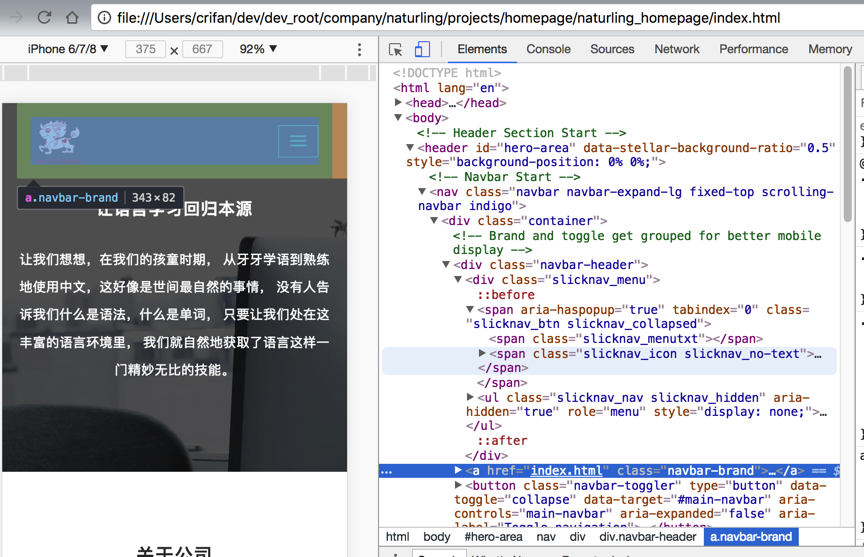Open the Performance tab
Screen dimensions: 864x557
pyautogui.click(x=753, y=49)
